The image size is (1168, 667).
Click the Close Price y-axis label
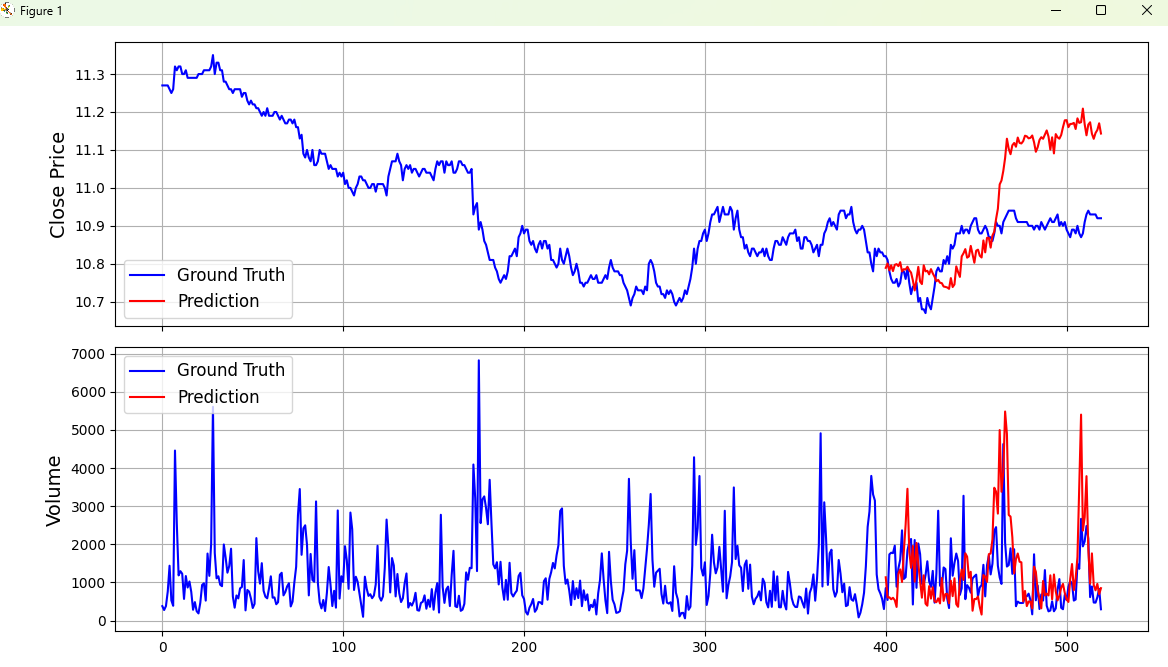click(57, 185)
